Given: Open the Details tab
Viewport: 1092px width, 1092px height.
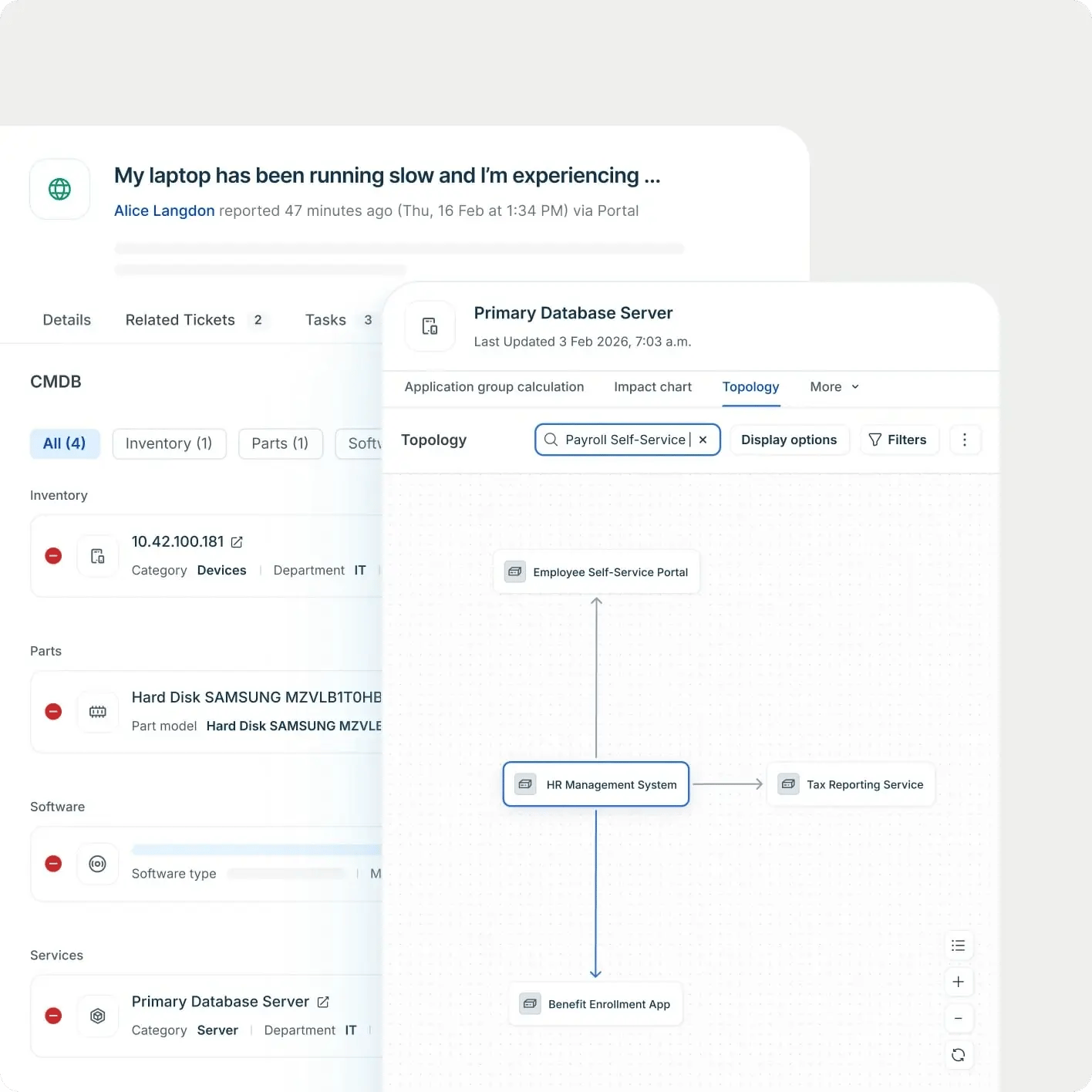Looking at the screenshot, I should coord(67,320).
